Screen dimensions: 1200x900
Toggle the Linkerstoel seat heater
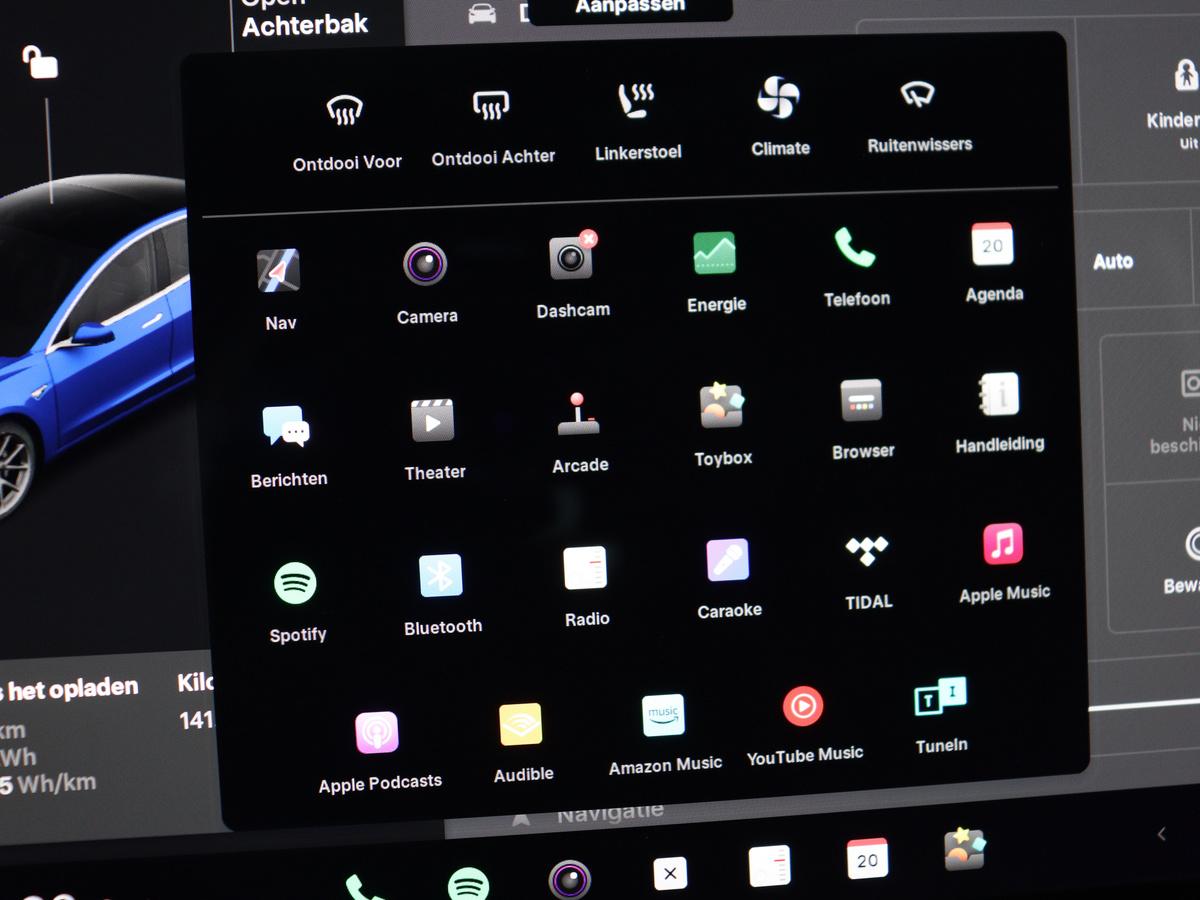(x=637, y=101)
